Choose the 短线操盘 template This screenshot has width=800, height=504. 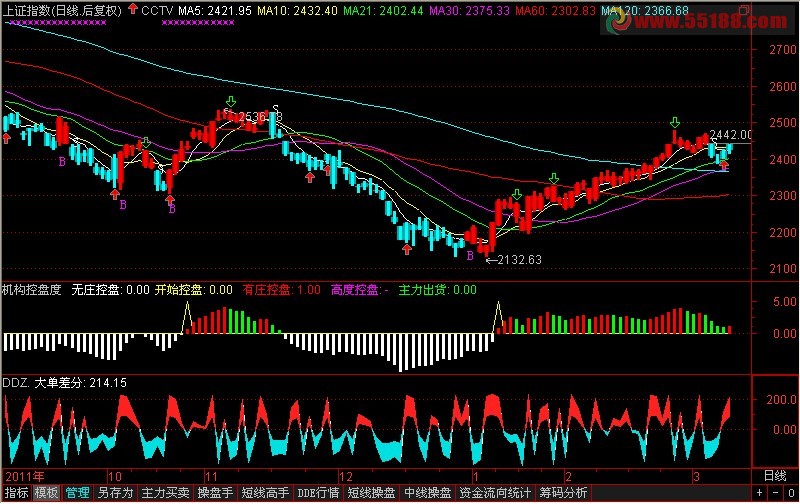[x=371, y=493]
